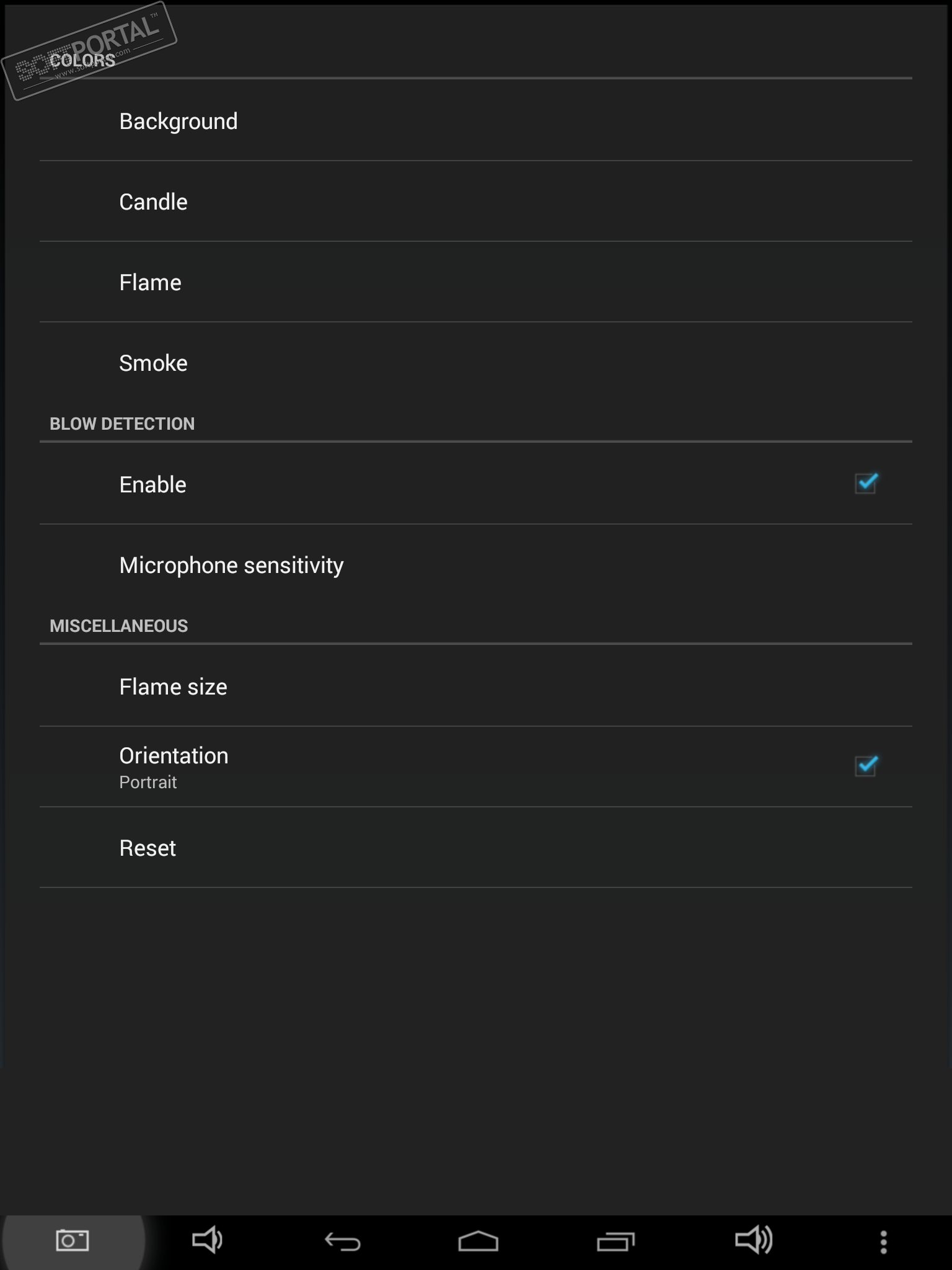Image resolution: width=952 pixels, height=1270 pixels.
Task: Tap Reset to restore defaults
Action: 148,848
